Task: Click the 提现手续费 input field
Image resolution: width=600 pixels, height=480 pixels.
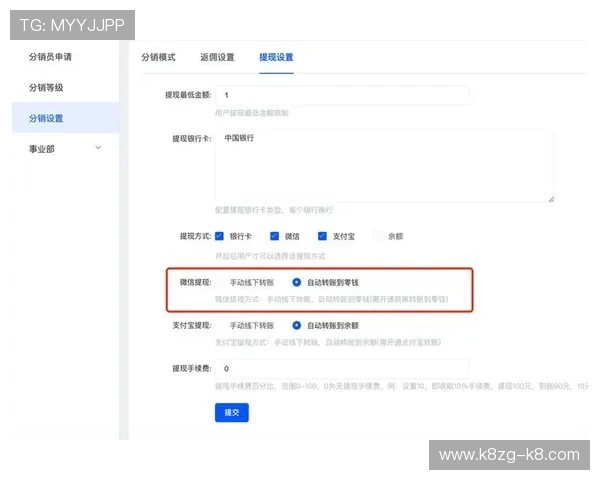Action: [342, 369]
